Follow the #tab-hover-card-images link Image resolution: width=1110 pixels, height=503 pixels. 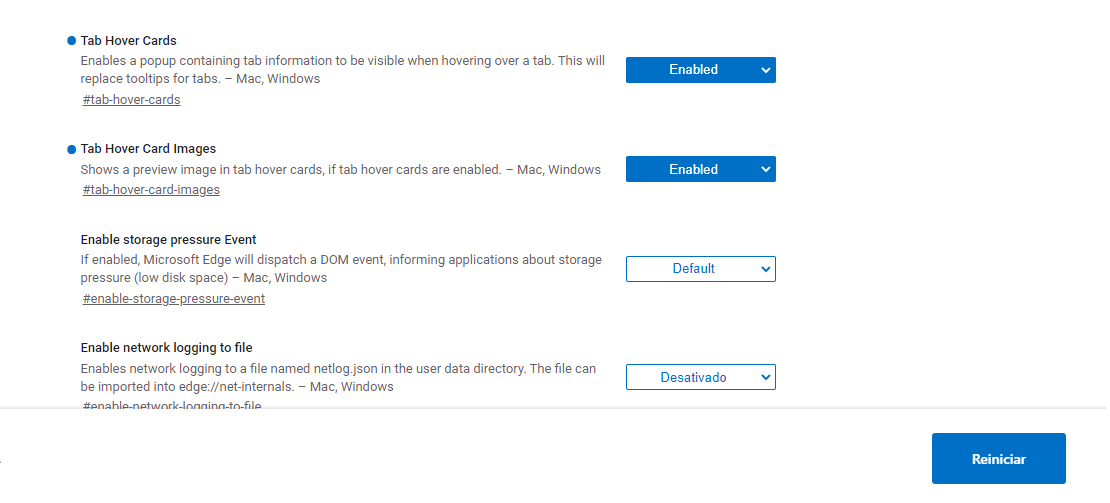click(x=151, y=190)
